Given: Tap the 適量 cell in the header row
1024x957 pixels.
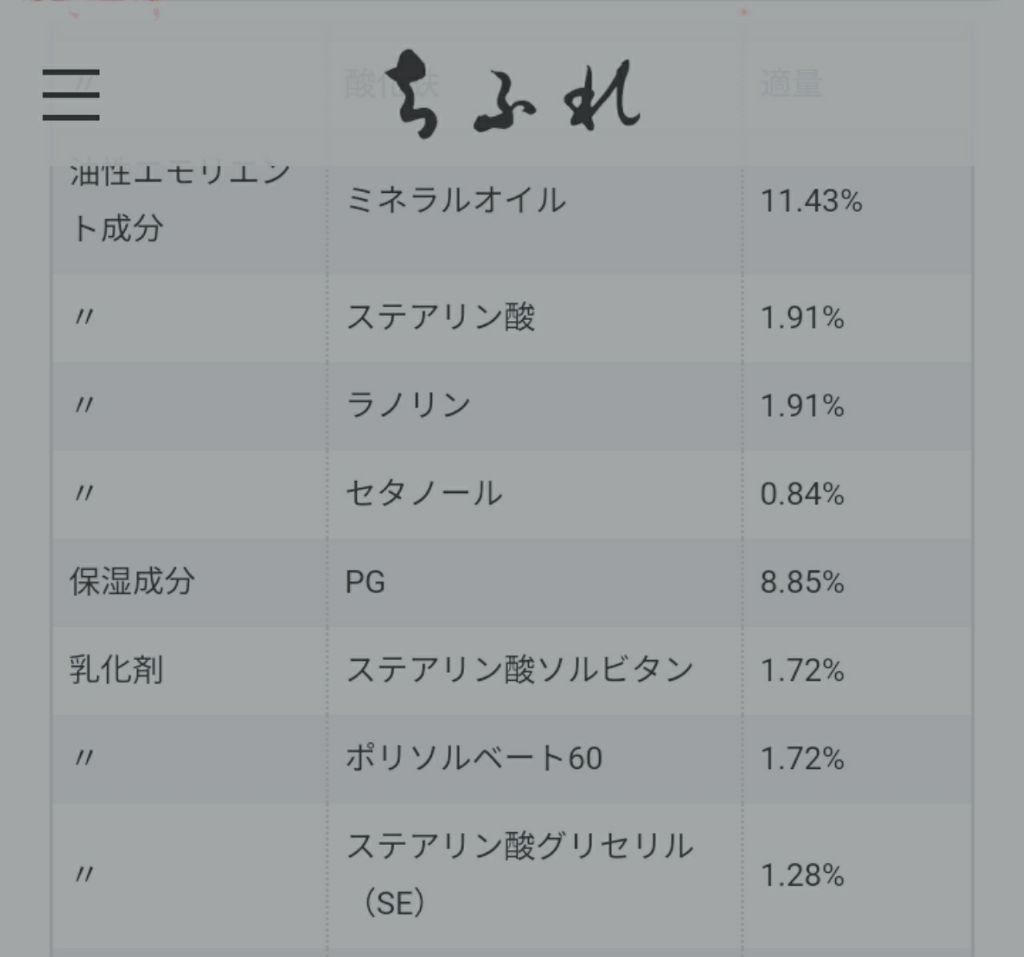Looking at the screenshot, I should click(790, 86).
